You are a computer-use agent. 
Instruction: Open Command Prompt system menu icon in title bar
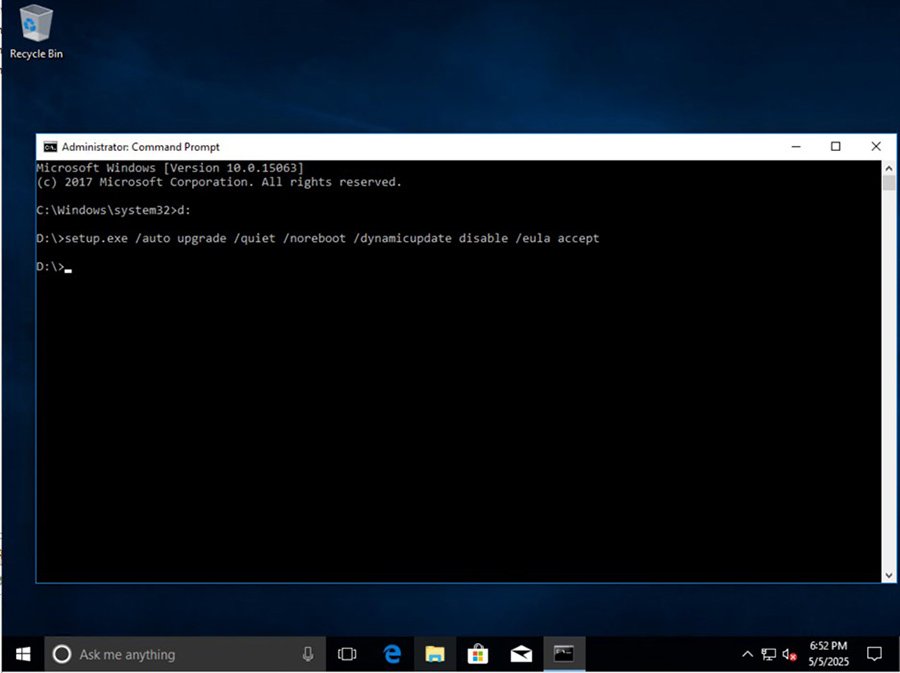(49, 147)
